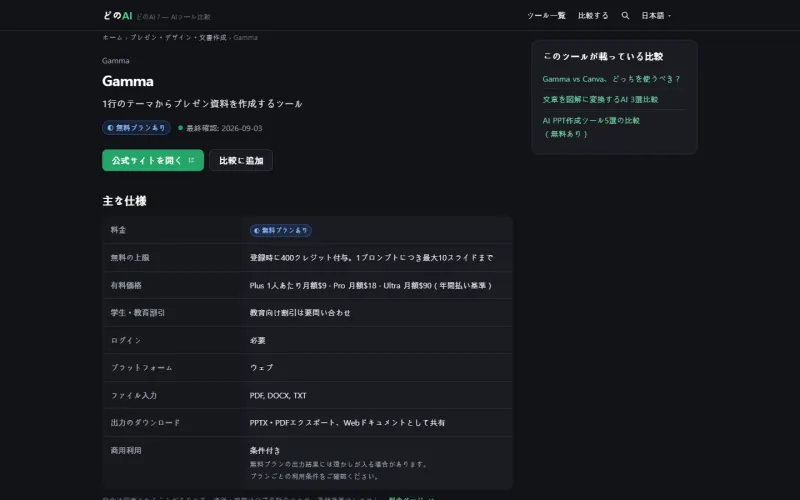Viewport: 800px width, 500px height.
Task: Open the 日本語 language dropdown
Action: coord(656,16)
